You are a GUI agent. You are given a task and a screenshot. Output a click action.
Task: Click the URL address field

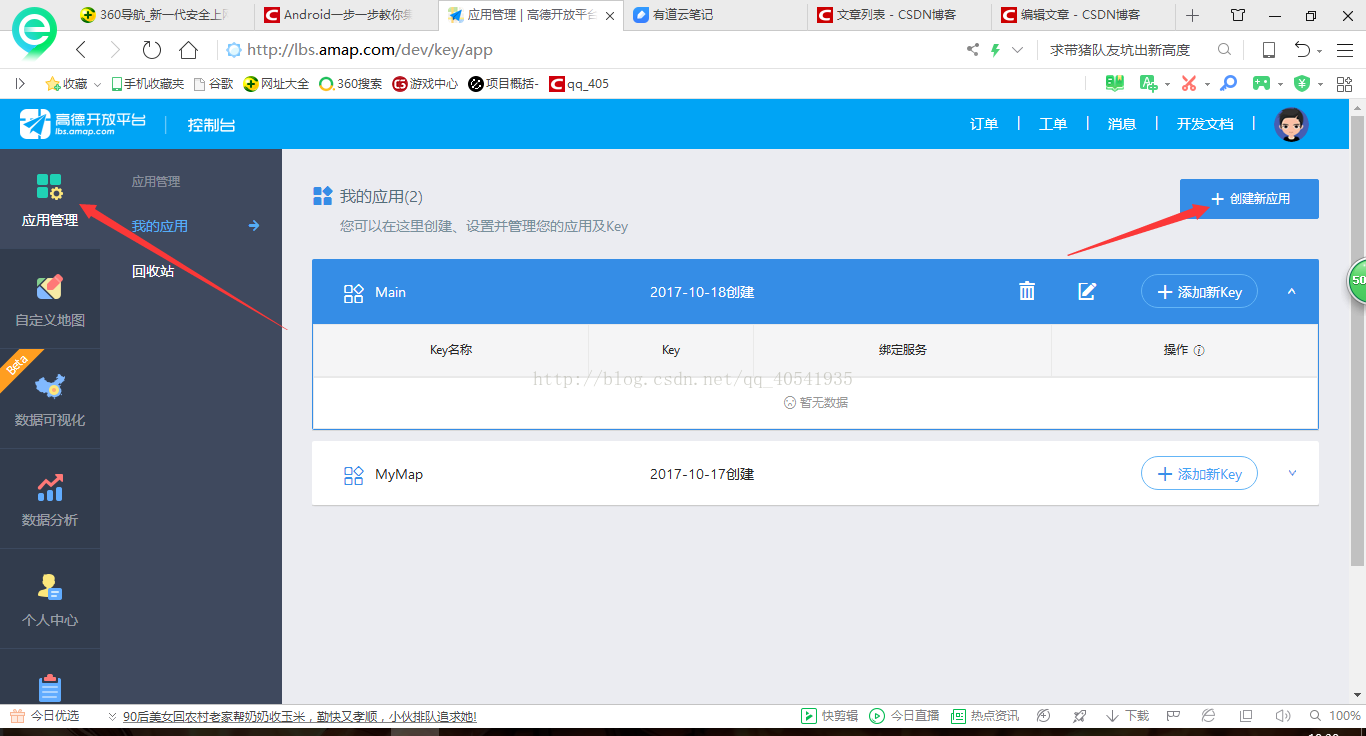[x=590, y=50]
